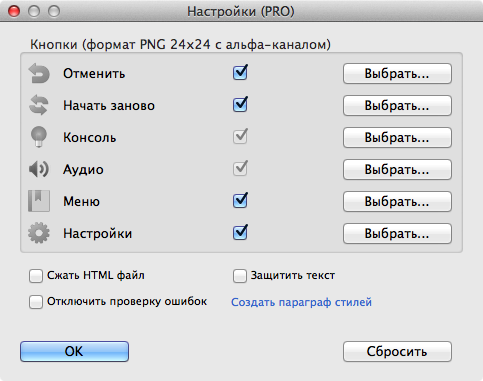Toggle the Меню button checkbox
The width and height of the screenshot is (483, 381).
pyautogui.click(x=240, y=201)
